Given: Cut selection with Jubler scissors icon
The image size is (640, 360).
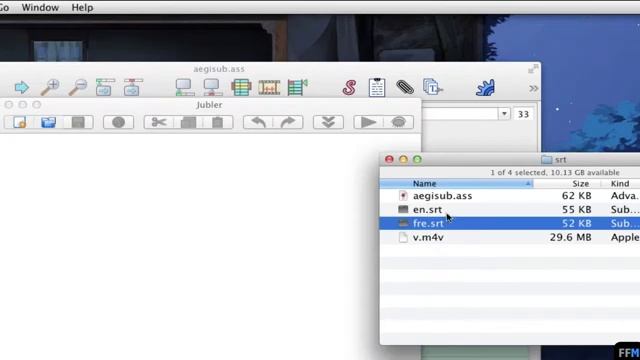Looking at the screenshot, I should tap(159, 122).
